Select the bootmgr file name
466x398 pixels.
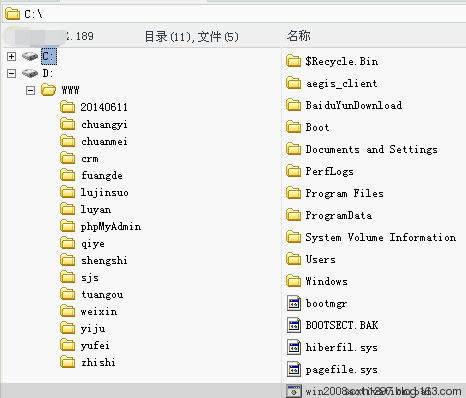pos(327,304)
